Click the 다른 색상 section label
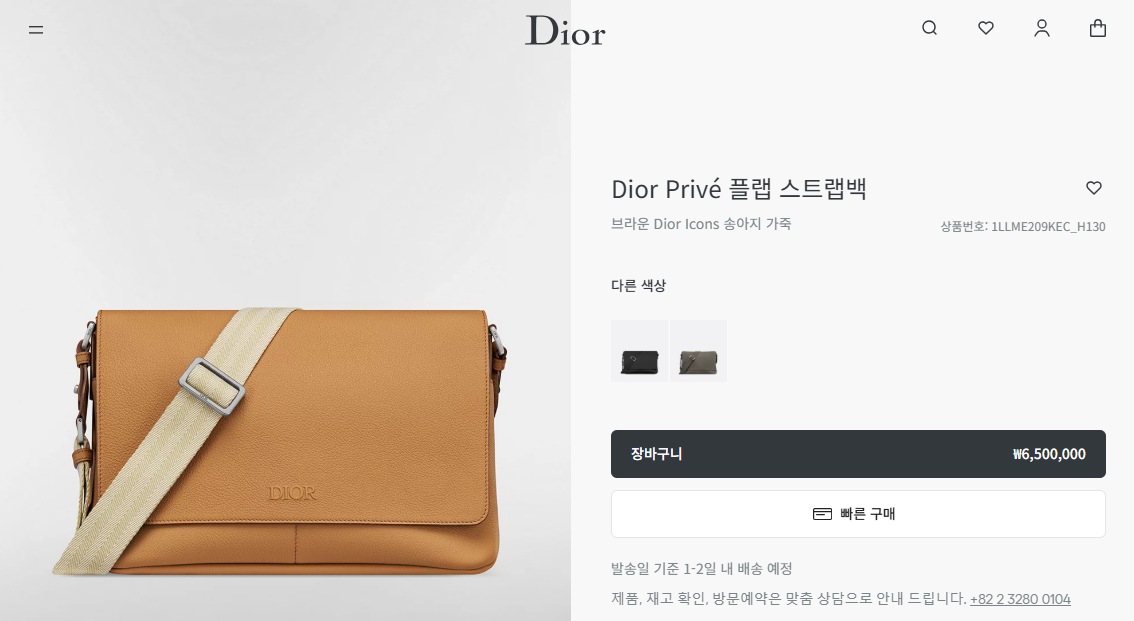The image size is (1134, 621). pyautogui.click(x=639, y=286)
